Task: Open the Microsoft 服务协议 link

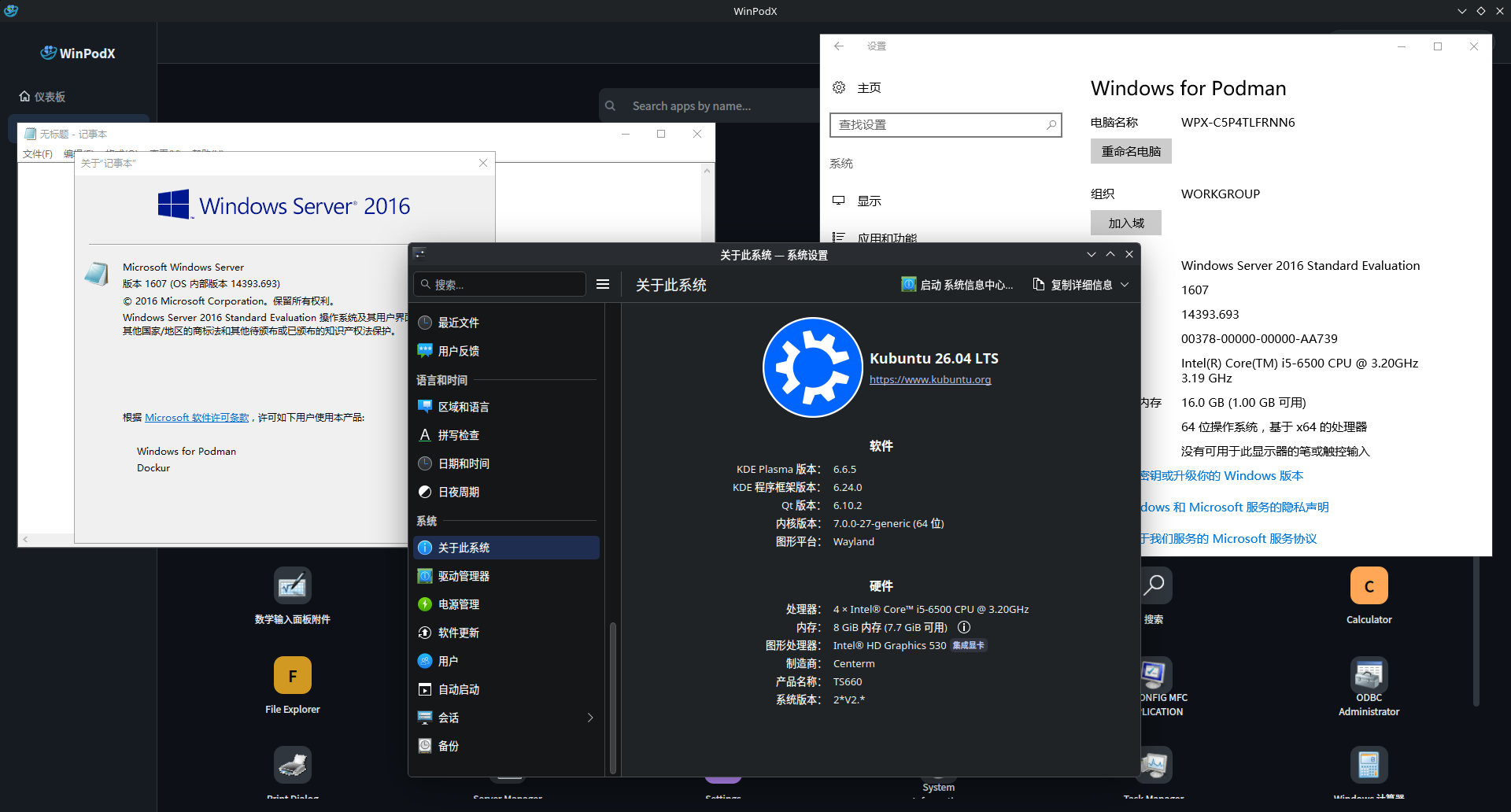Action: click(1228, 539)
